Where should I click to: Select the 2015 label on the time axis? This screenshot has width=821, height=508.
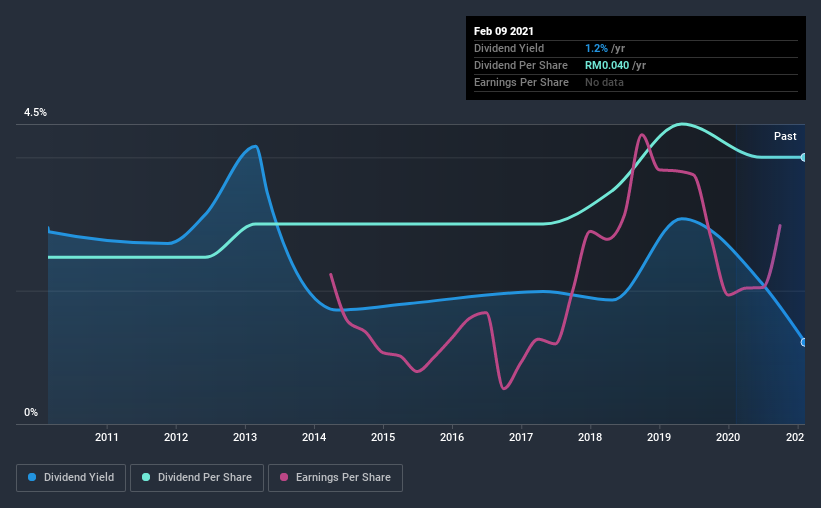coord(383,437)
